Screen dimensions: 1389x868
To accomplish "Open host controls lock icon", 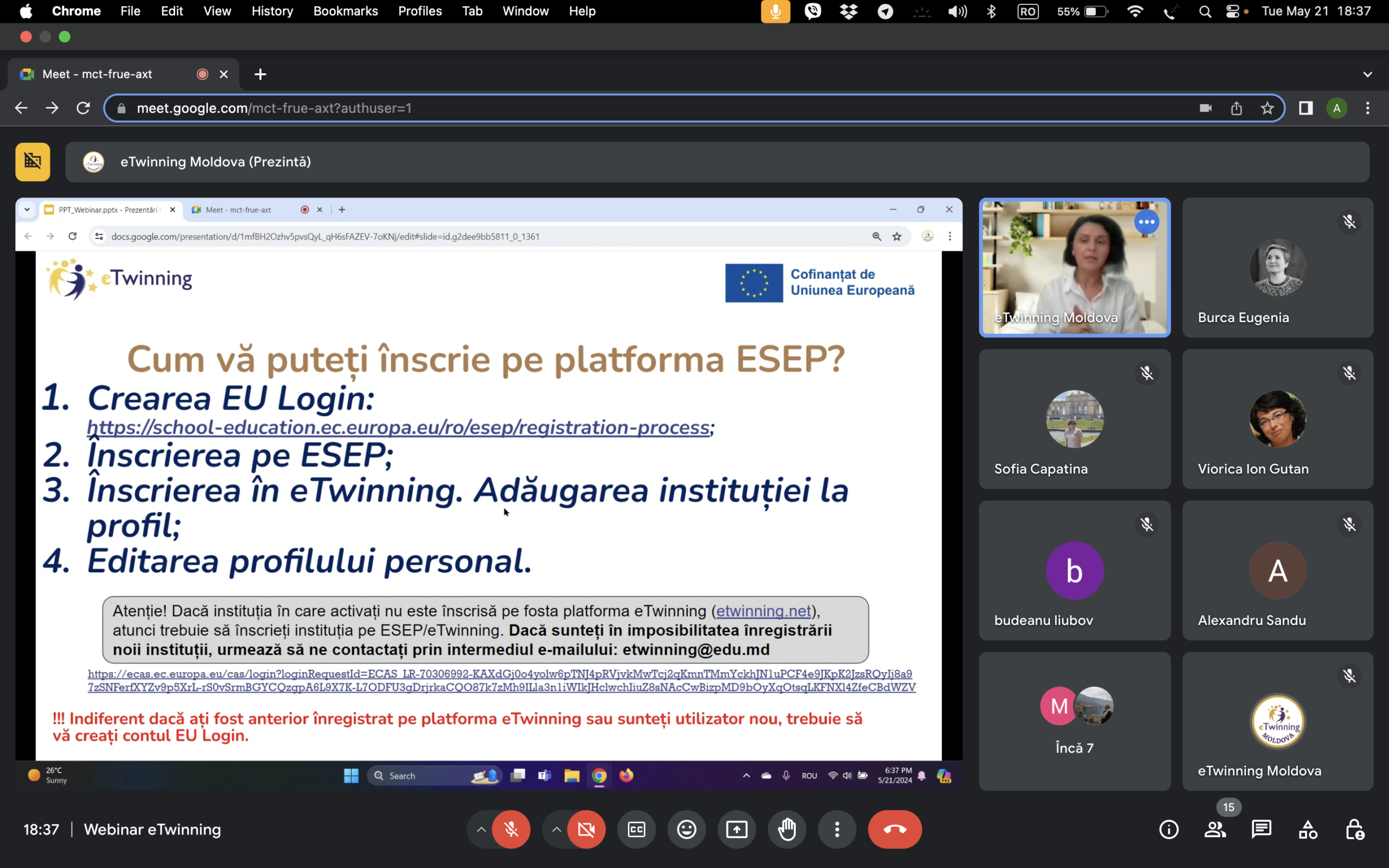I will 1355,829.
